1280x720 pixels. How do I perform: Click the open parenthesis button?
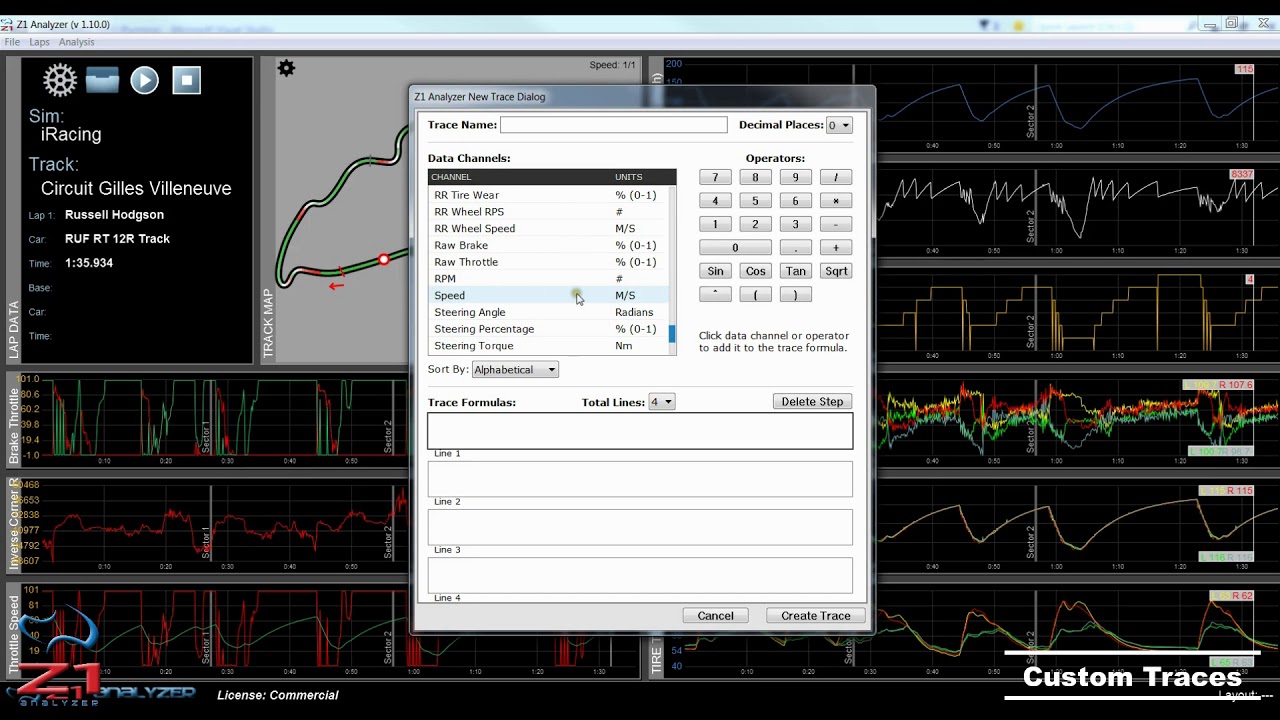point(755,294)
